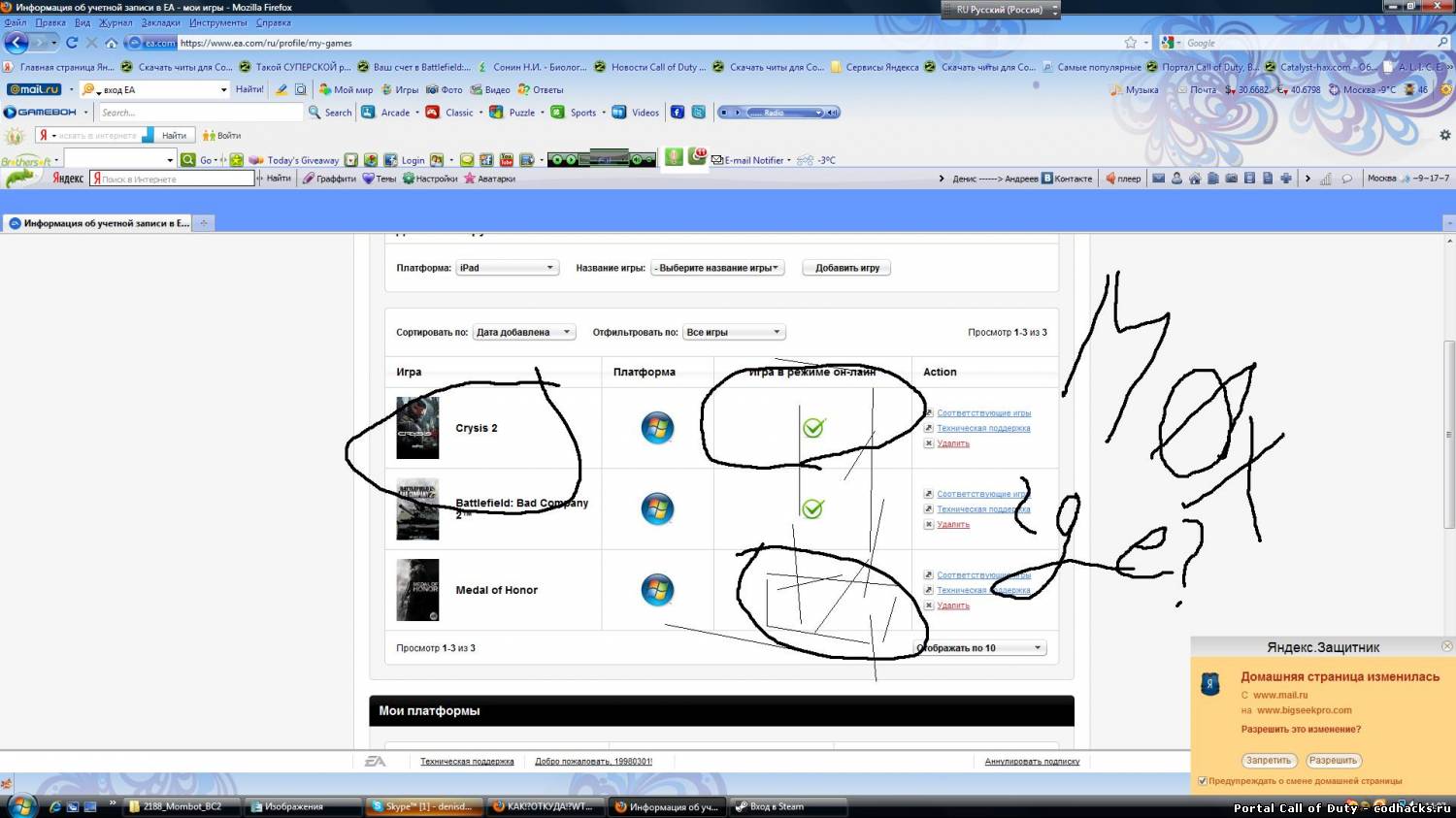Open Skype from the taskbar
The image size is (1456, 818).
point(425,806)
